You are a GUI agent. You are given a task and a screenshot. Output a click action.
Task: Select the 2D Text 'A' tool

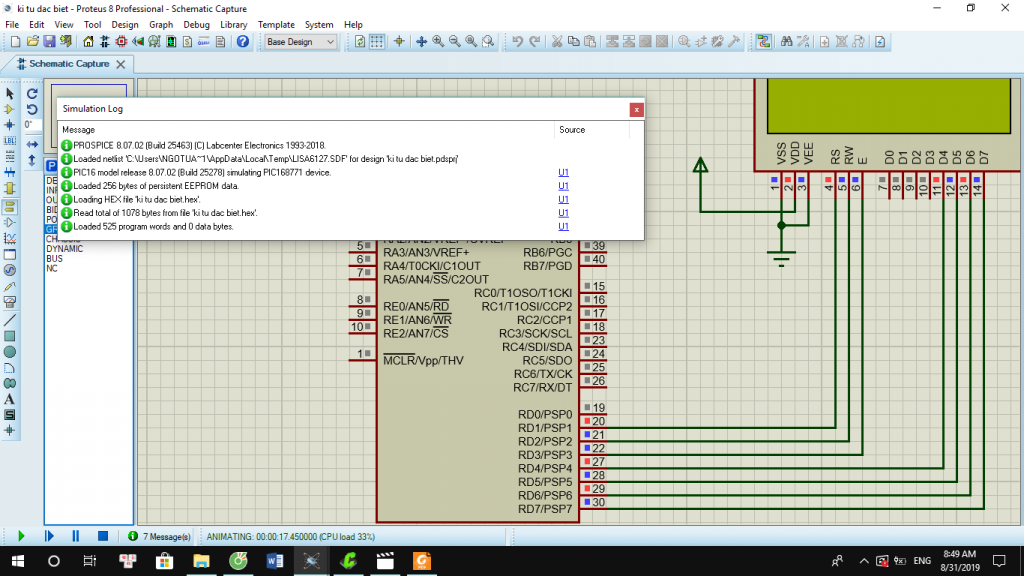(10, 399)
